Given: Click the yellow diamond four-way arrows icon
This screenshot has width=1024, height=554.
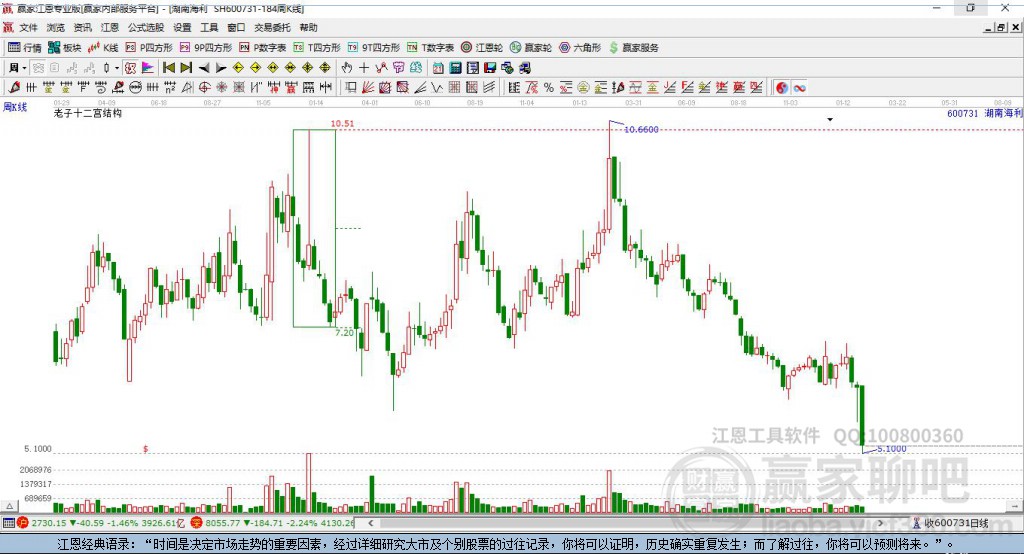Looking at the screenshot, I should pyautogui.click(x=308, y=68).
